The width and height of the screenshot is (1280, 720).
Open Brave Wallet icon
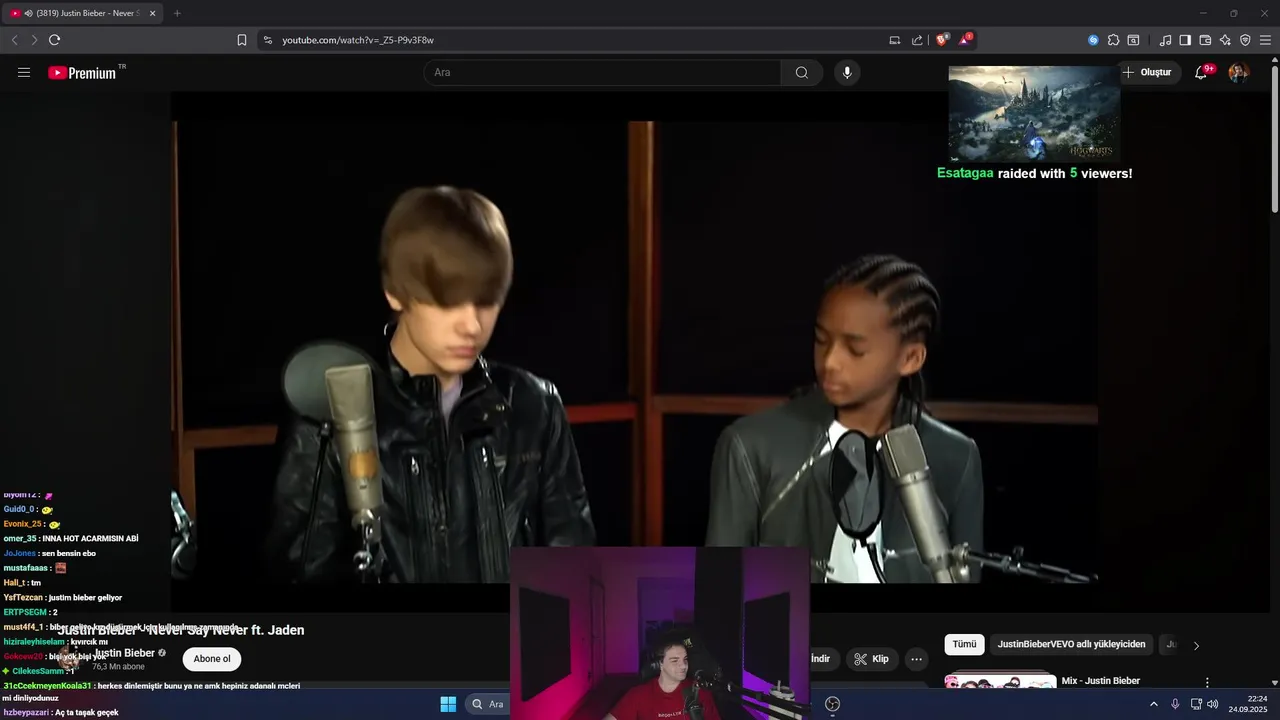point(1205,40)
